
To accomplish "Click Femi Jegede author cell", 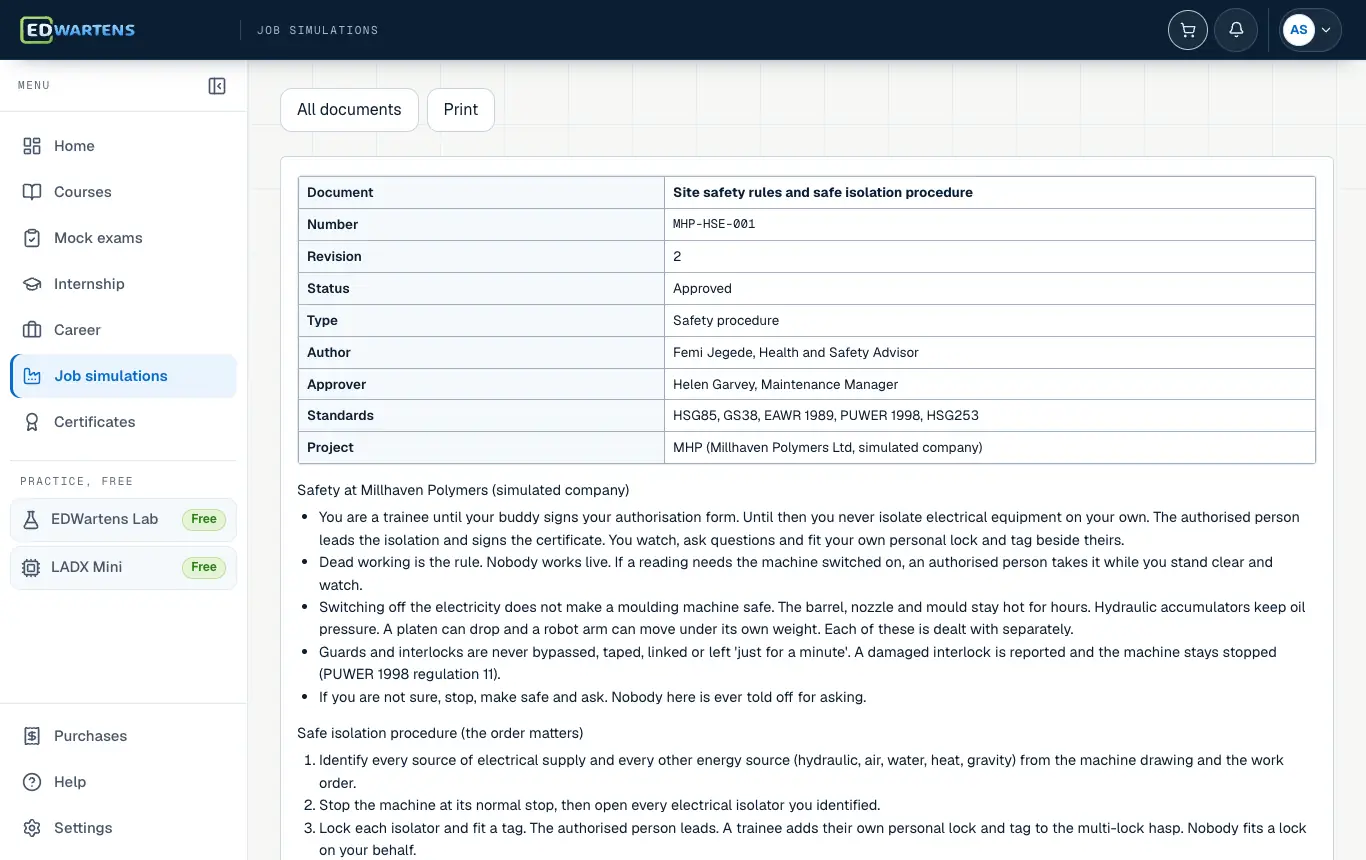I will 990,353.
